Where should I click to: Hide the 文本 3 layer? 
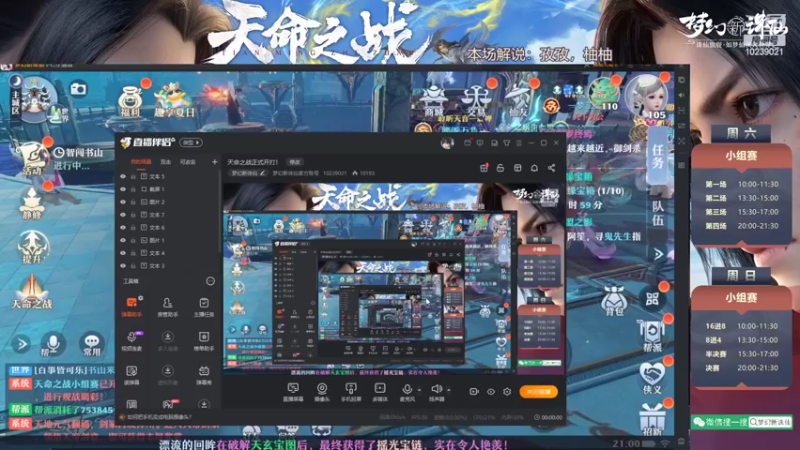tap(123, 266)
